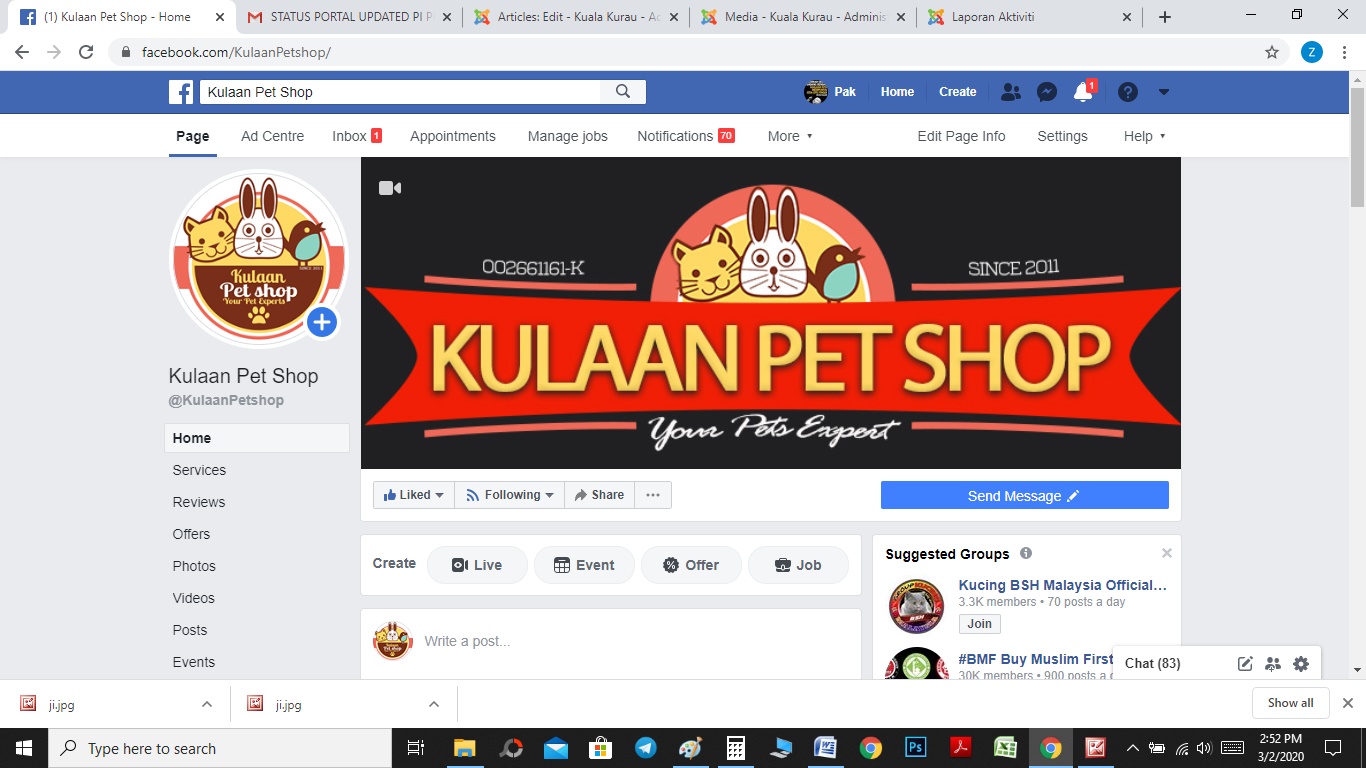The width and height of the screenshot is (1366, 768).
Task: Open Task View in taskbar
Action: pos(416,748)
